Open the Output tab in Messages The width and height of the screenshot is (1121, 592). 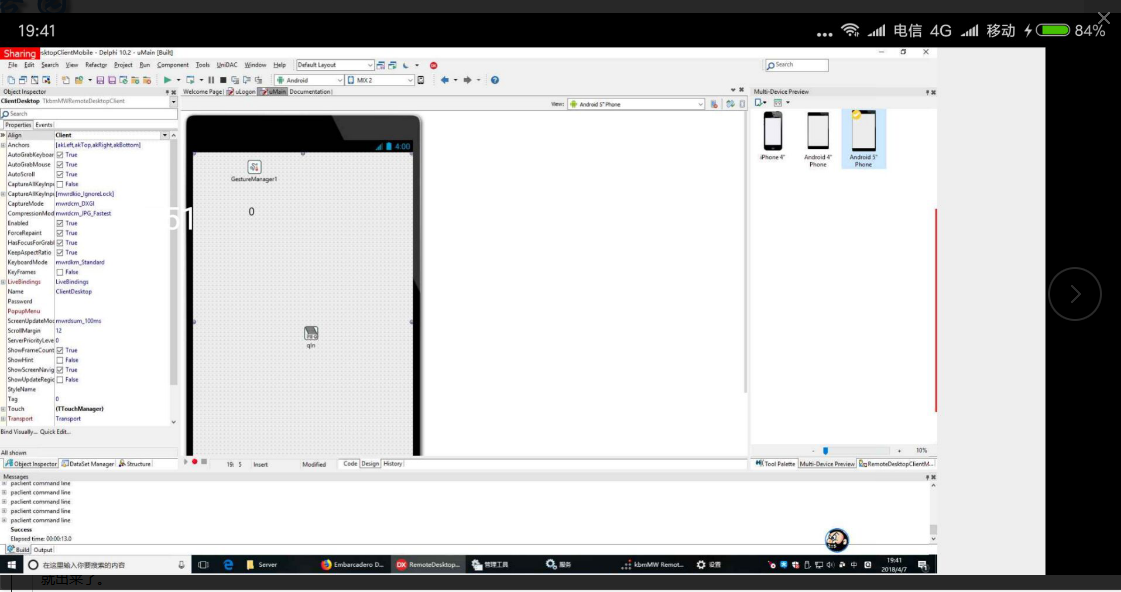point(43,550)
